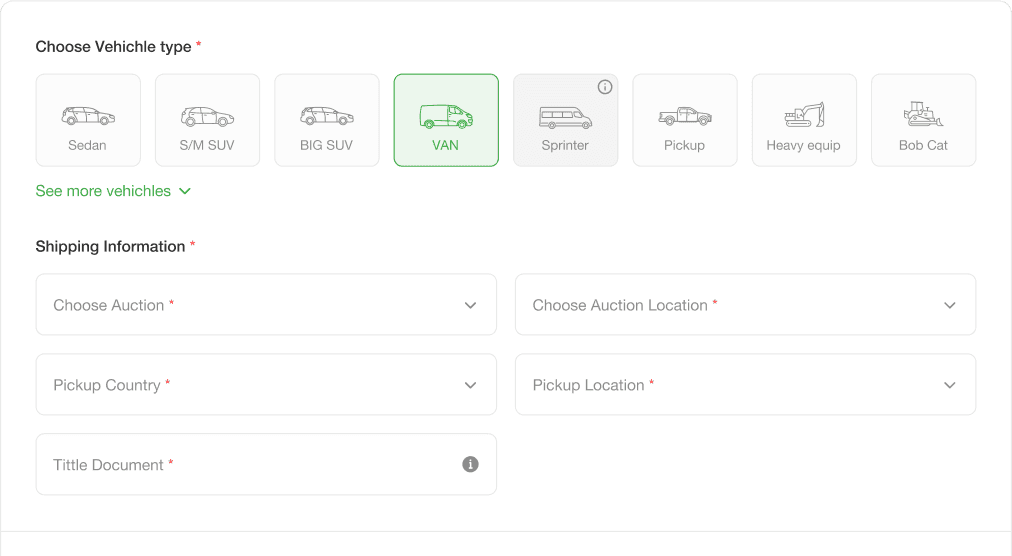Click the pickup truck icon

tap(685, 116)
